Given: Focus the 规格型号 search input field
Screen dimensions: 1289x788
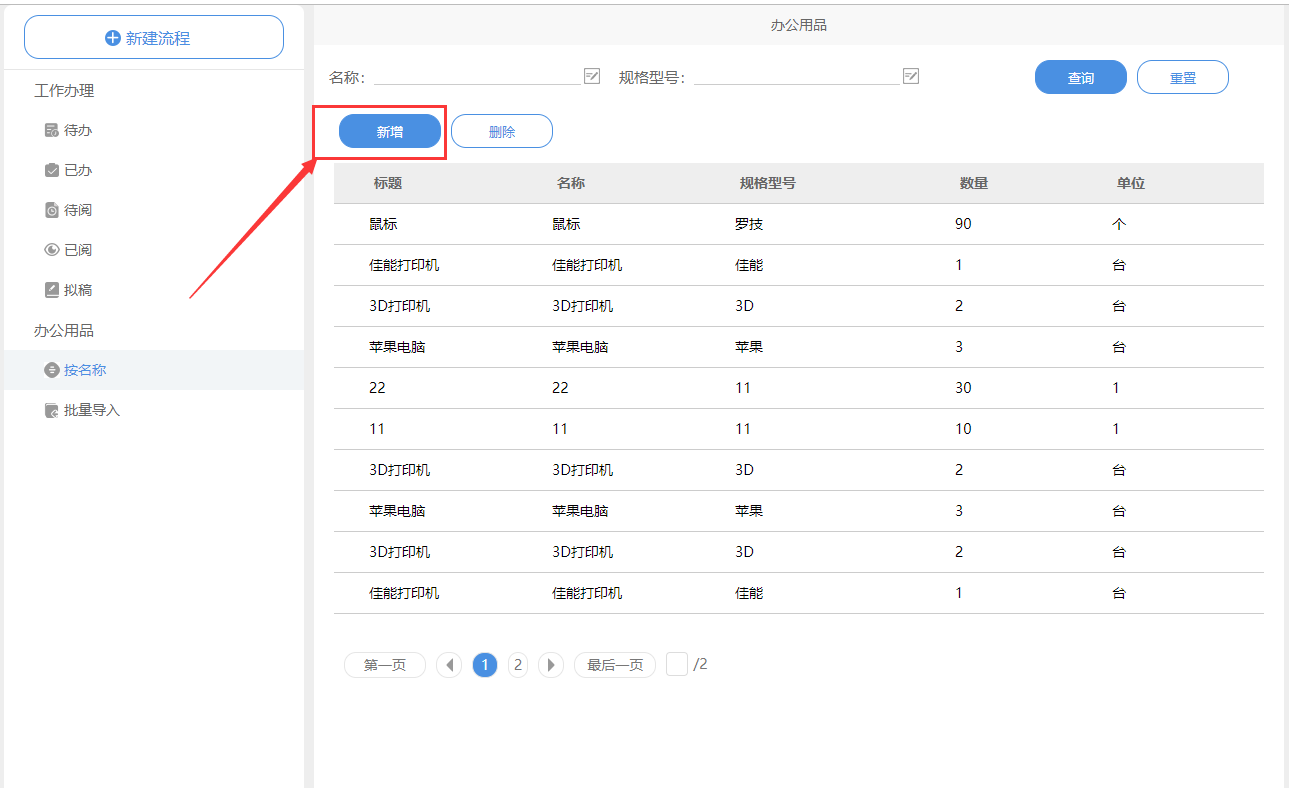Looking at the screenshot, I should (797, 77).
